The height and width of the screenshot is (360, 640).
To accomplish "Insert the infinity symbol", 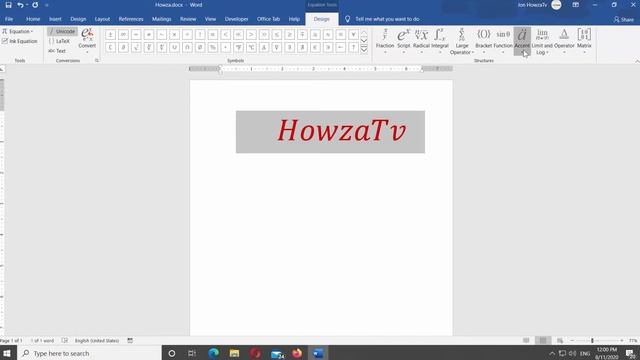I will point(123,35).
